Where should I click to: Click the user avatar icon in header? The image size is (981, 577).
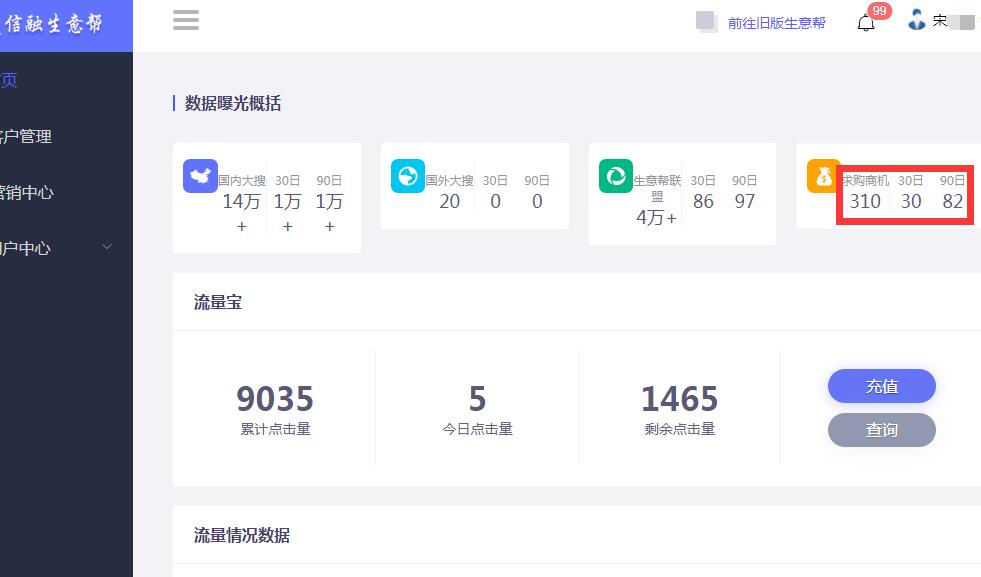coord(916,20)
